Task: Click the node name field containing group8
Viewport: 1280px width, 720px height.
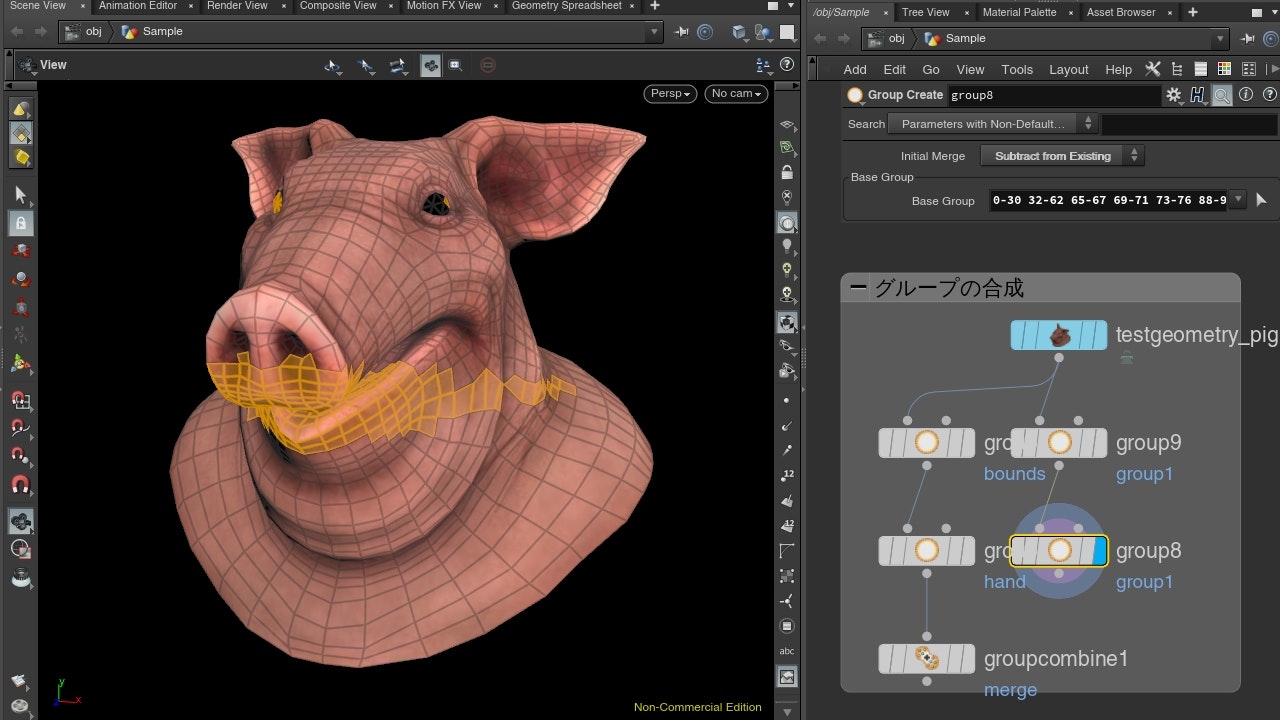Action: click(1050, 95)
